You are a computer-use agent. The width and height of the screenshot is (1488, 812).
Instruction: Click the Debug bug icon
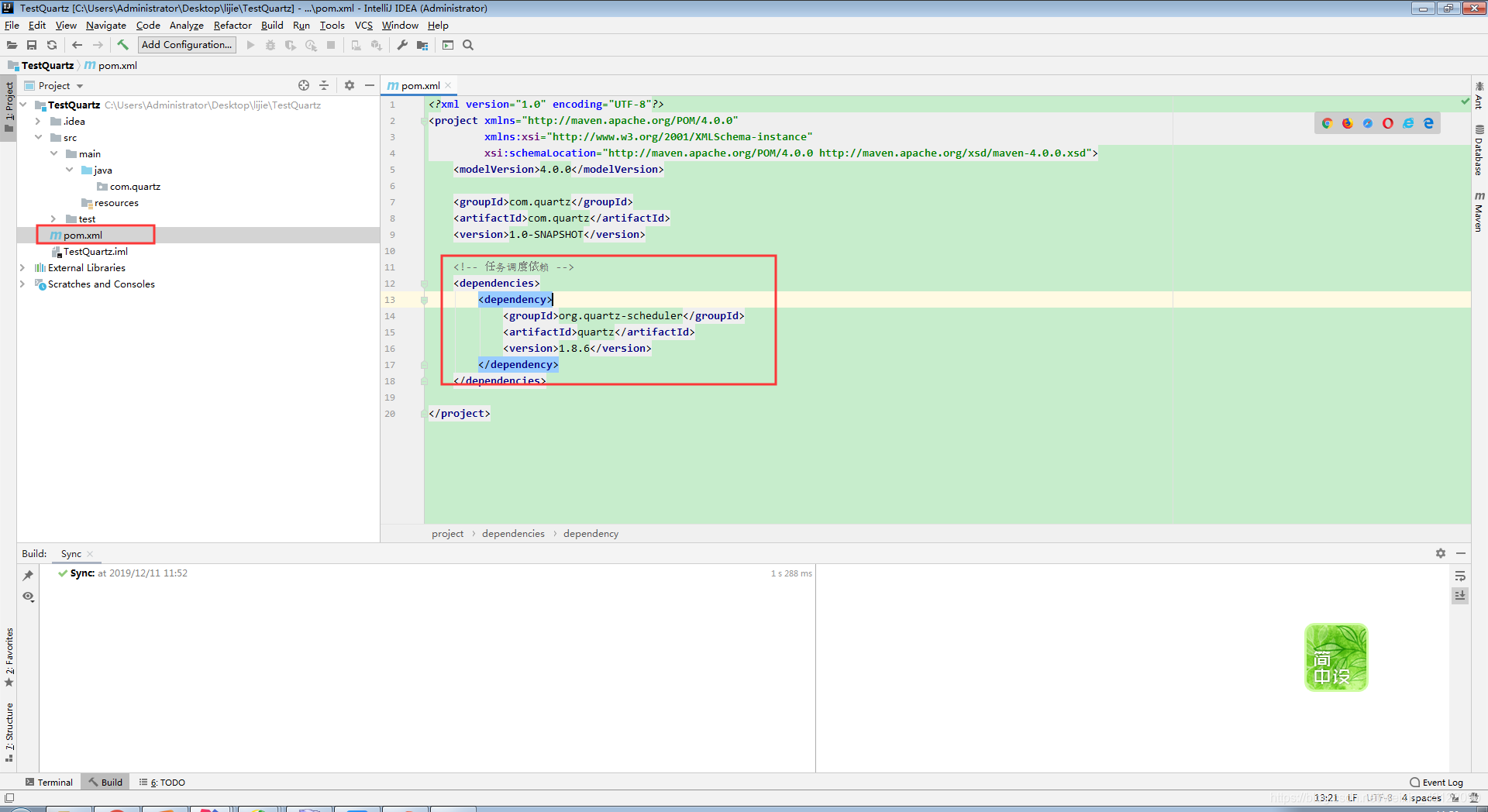click(270, 45)
